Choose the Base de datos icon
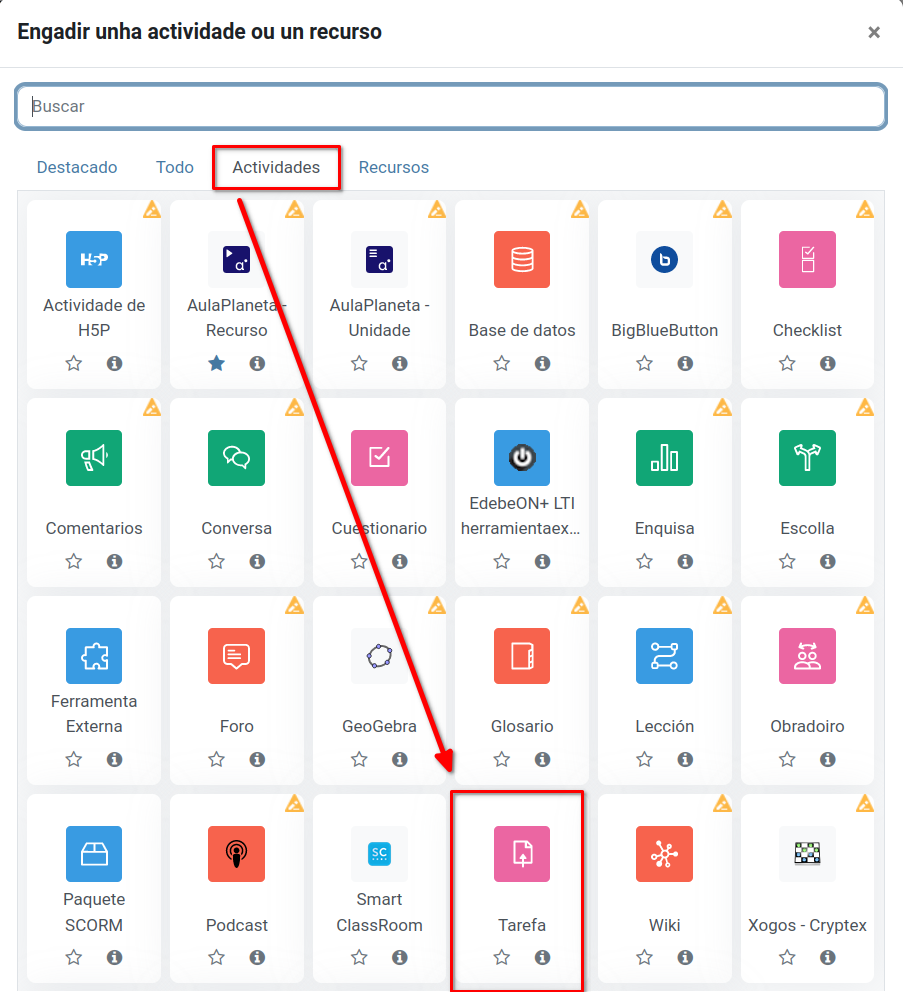The image size is (903, 992). click(521, 260)
